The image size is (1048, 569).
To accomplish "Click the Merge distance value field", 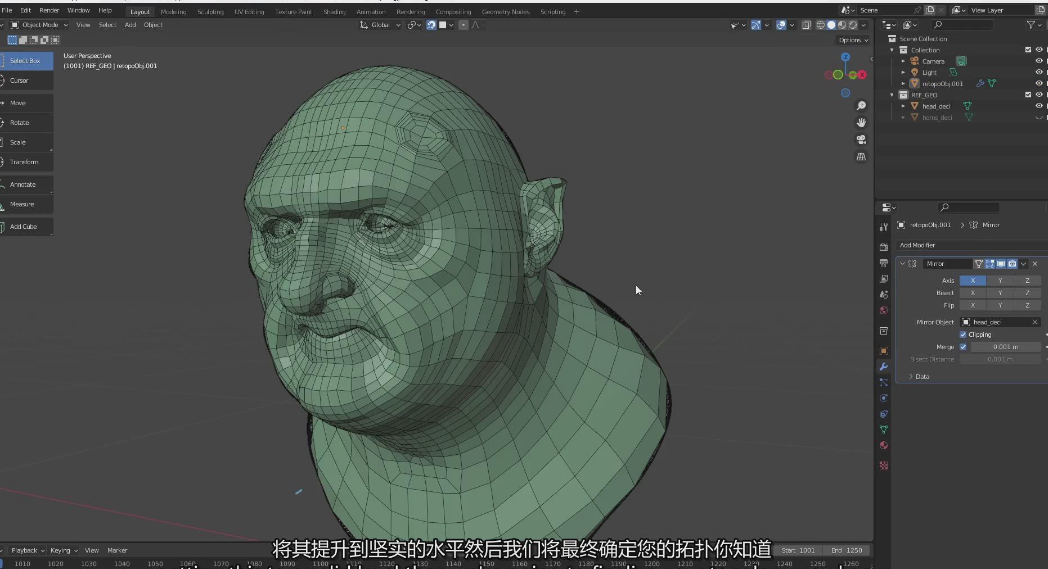I will tap(1004, 347).
